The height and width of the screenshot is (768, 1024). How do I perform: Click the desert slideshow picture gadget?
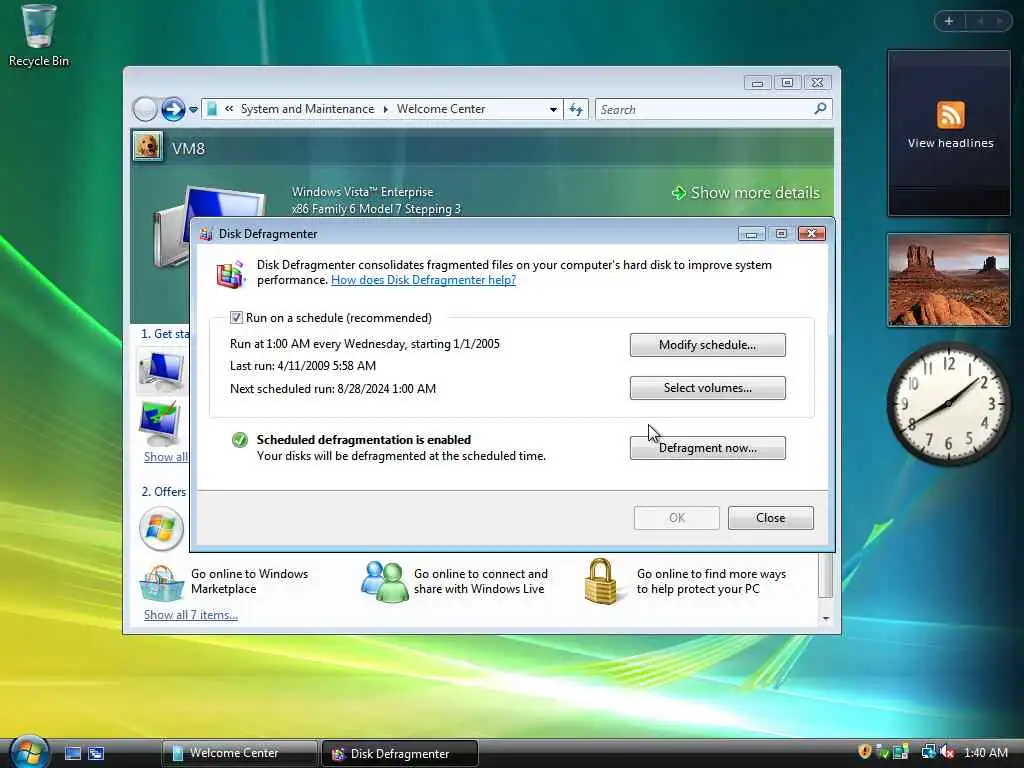tap(948, 280)
